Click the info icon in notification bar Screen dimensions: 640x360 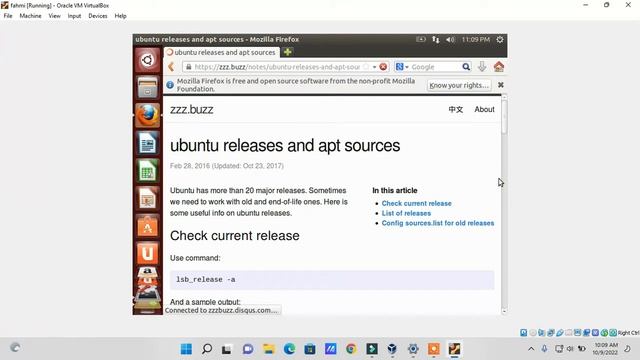coord(170,85)
